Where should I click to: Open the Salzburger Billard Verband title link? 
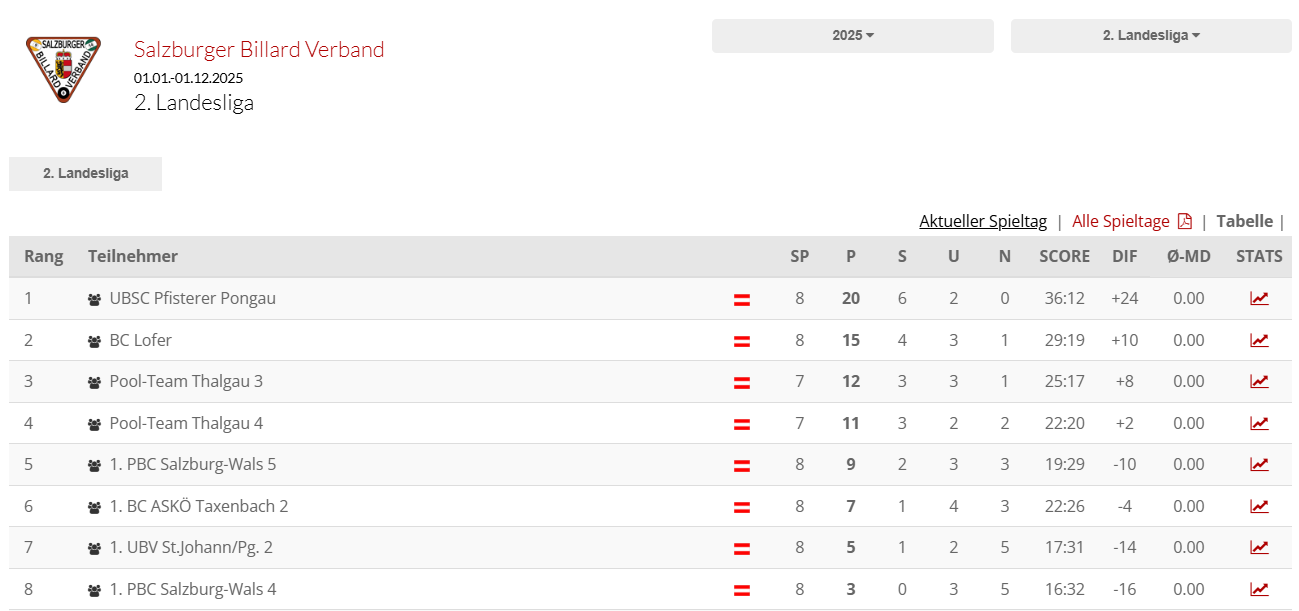(x=259, y=49)
